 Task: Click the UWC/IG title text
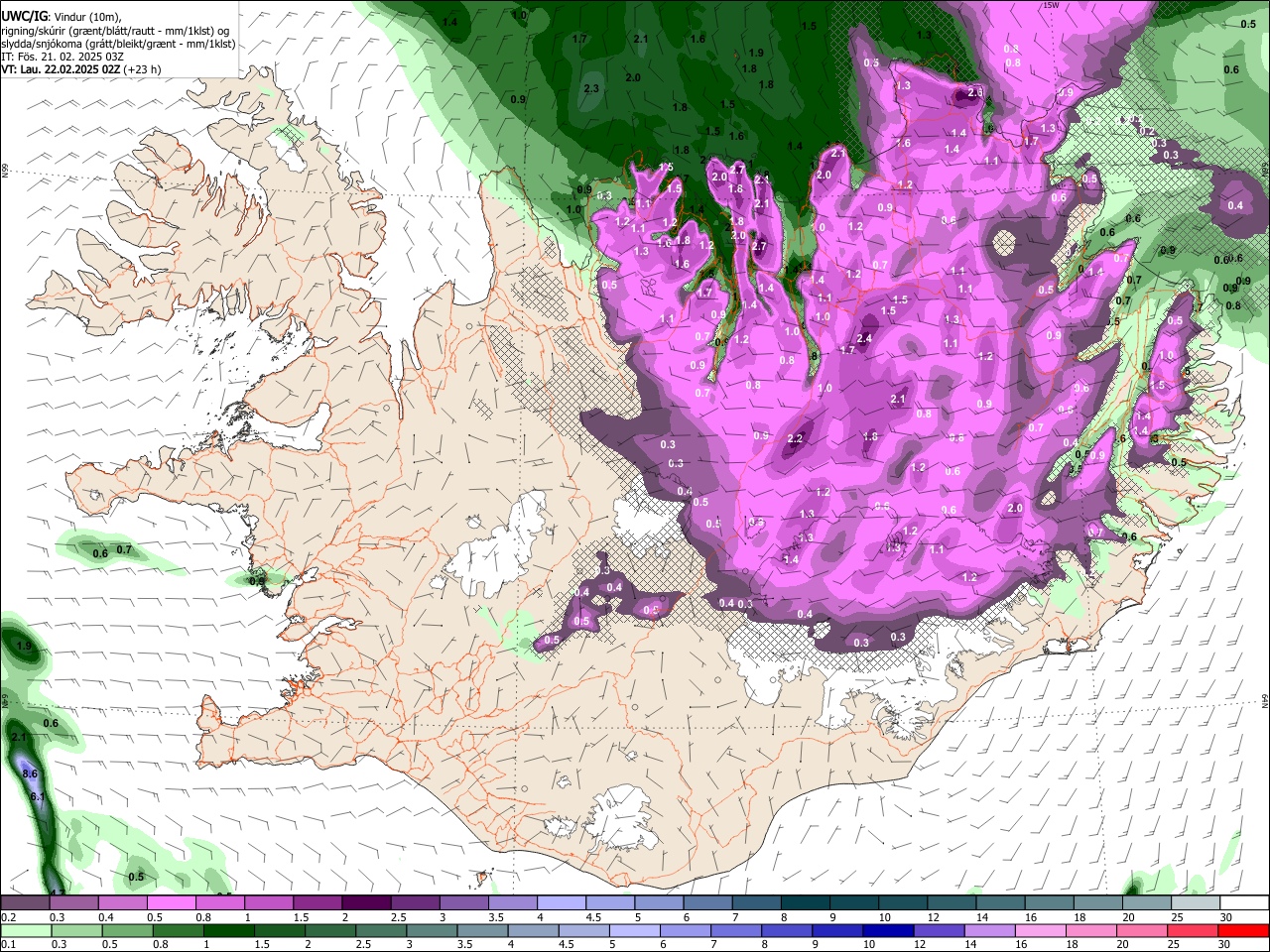click(x=23, y=16)
